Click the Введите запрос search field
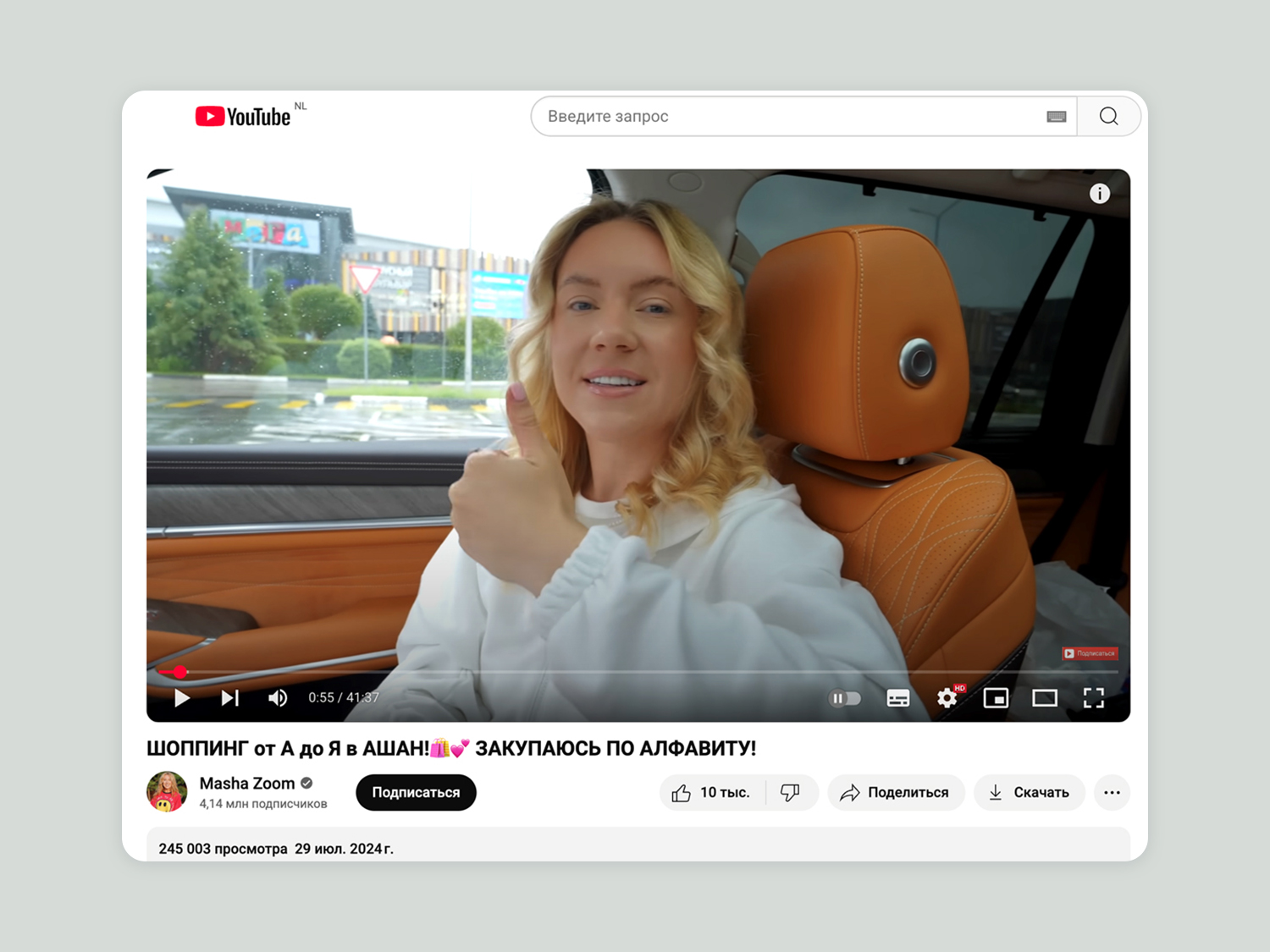The image size is (1270, 952). click(787, 117)
